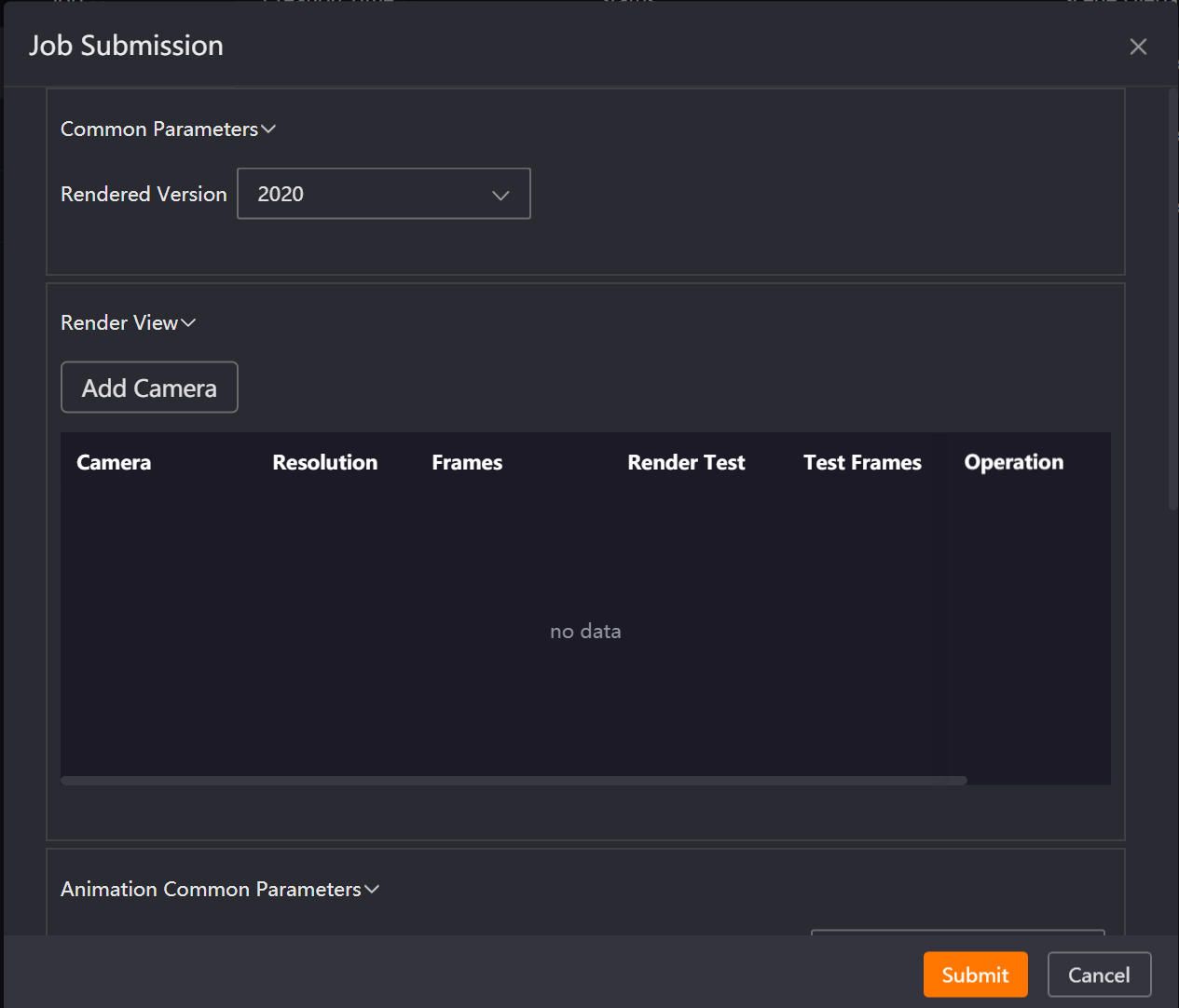Image resolution: width=1179 pixels, height=1008 pixels.
Task: Click the dialog vertical scrollbar
Action: click(1173, 298)
